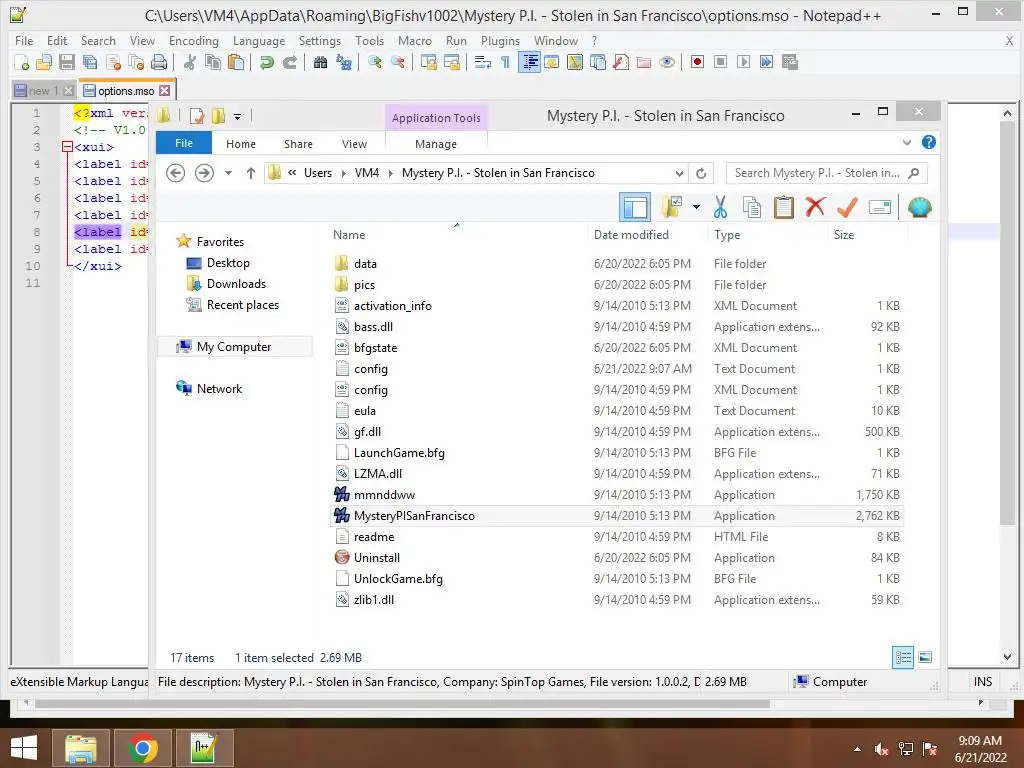1024x768 pixels.
Task: Expand the Explorer ribbon chevron
Action: point(906,142)
